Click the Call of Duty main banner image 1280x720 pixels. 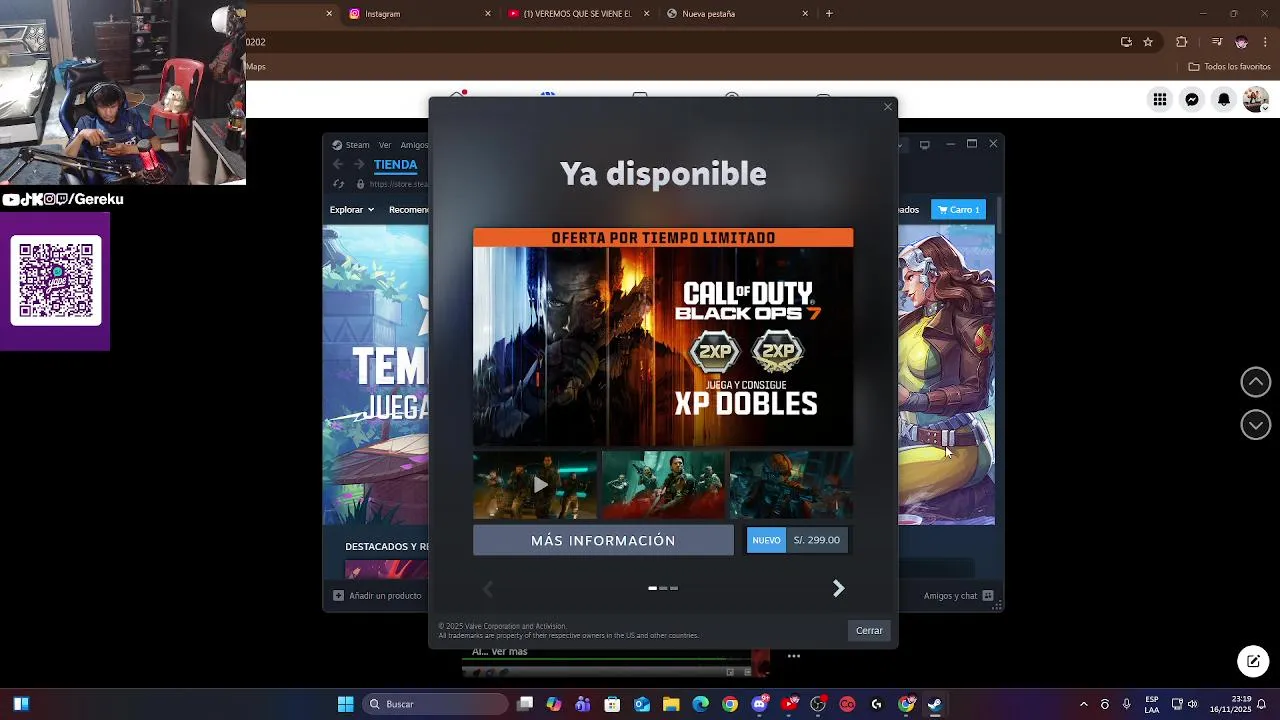click(663, 337)
